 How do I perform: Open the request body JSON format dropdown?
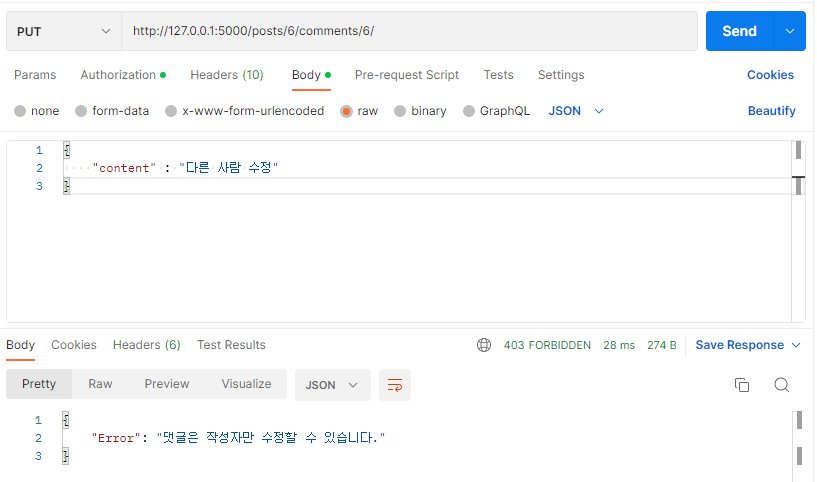tap(576, 111)
